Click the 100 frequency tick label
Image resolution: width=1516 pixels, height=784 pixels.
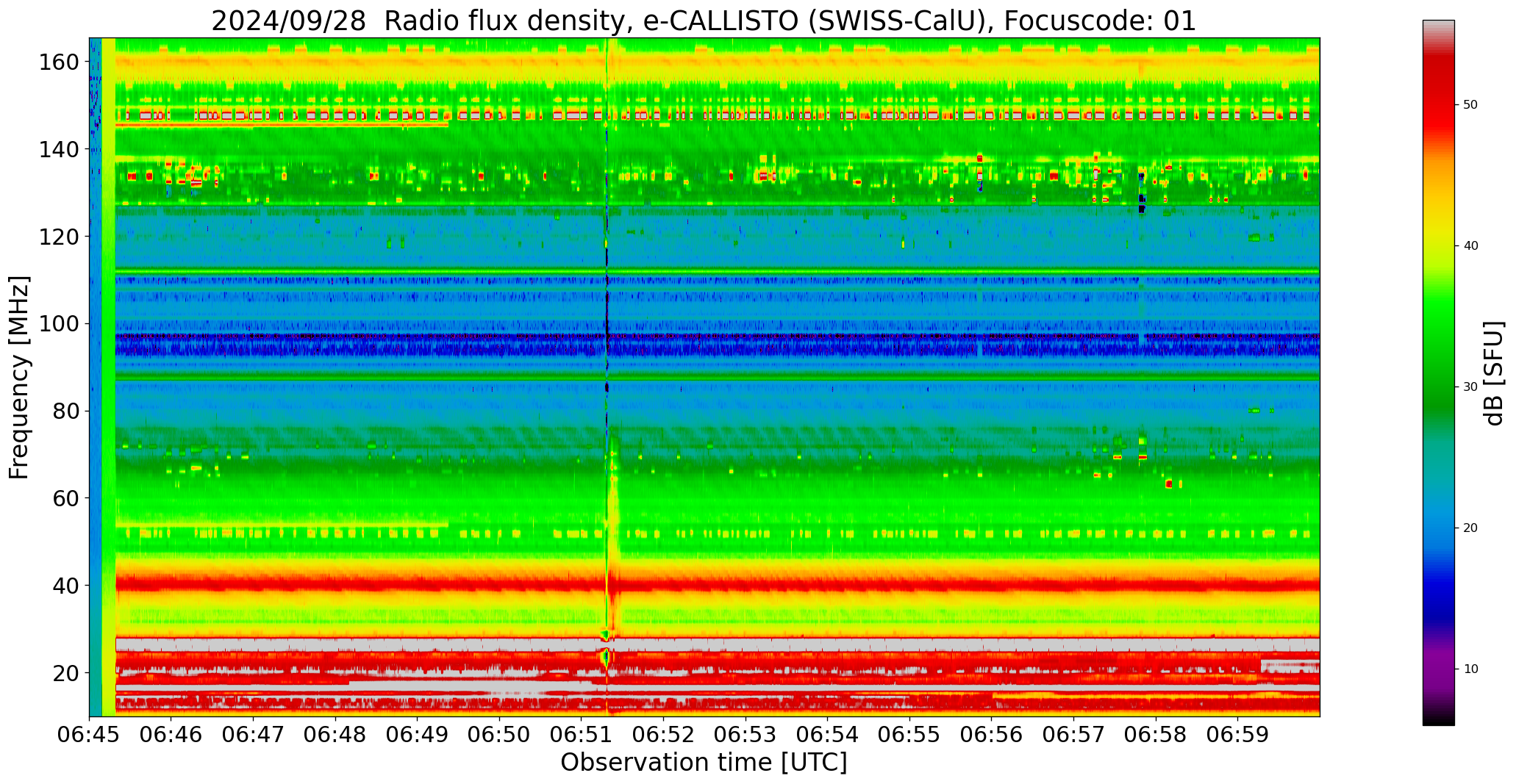tap(59, 324)
